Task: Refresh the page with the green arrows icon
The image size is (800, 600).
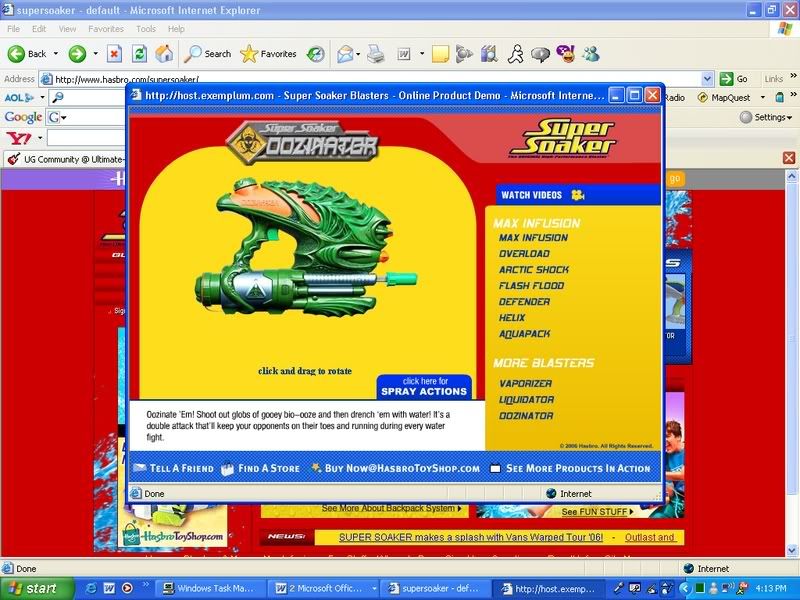Action: 139,54
